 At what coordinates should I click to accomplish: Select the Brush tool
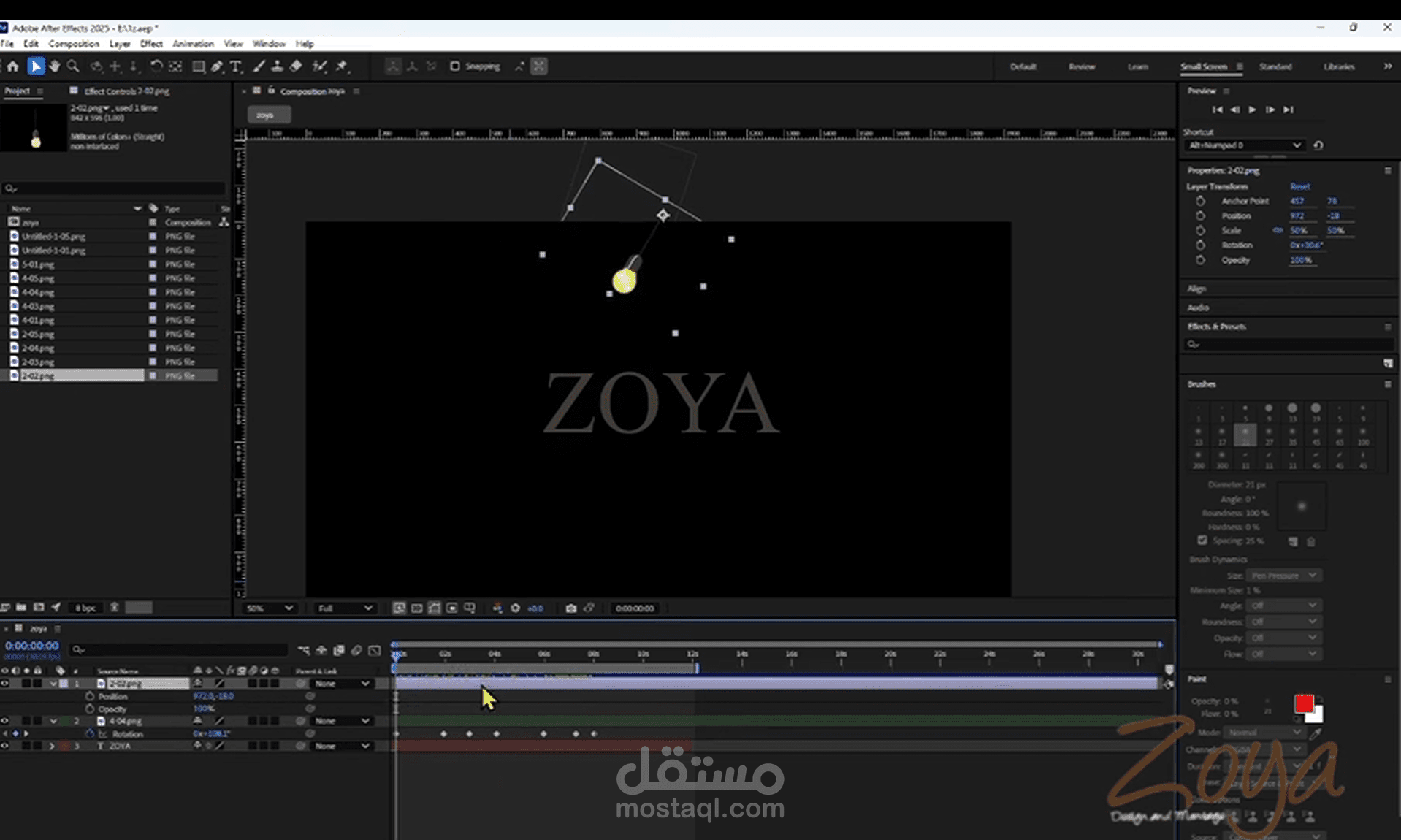(x=259, y=66)
